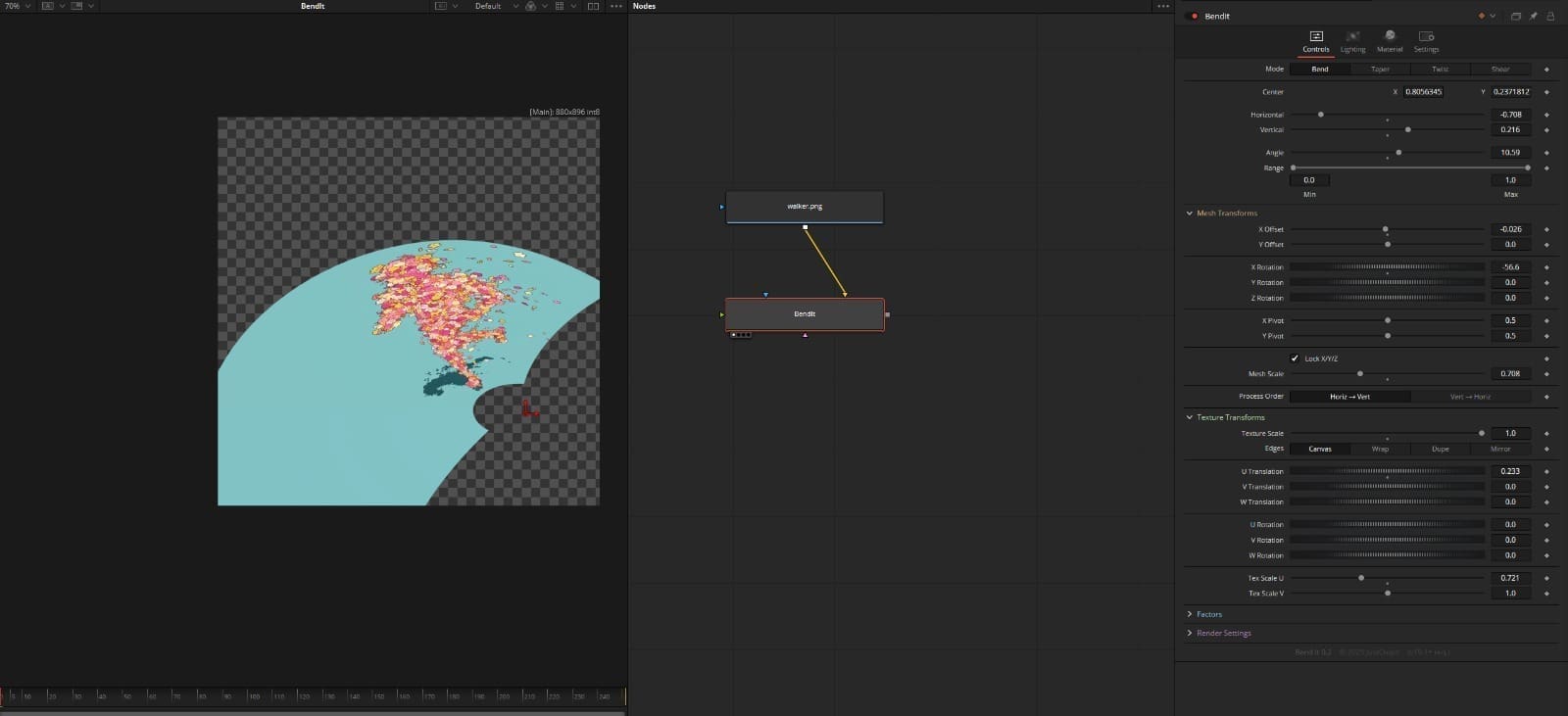Open the viewer three-dots options menu

click(x=615, y=6)
